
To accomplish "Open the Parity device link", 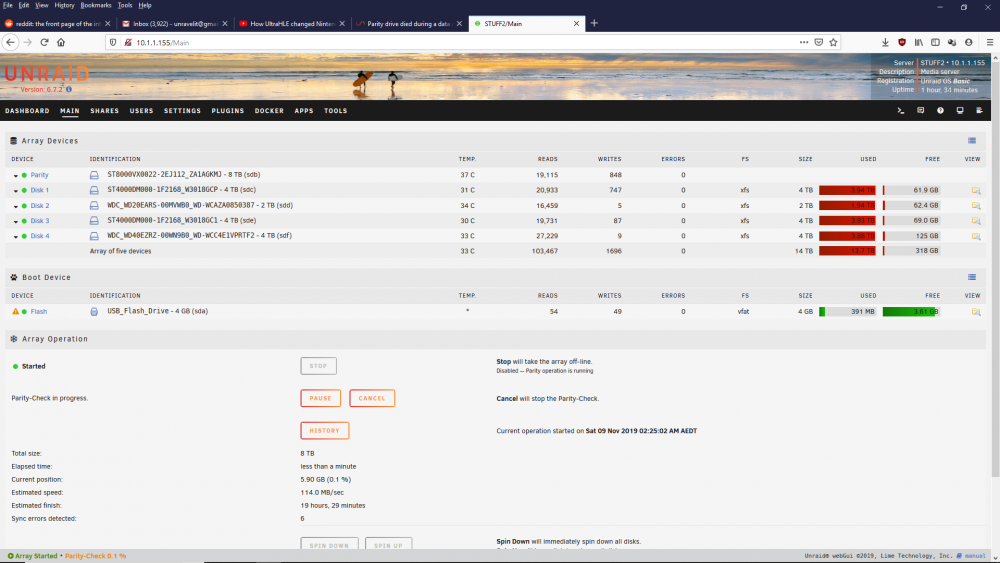I will coord(40,175).
